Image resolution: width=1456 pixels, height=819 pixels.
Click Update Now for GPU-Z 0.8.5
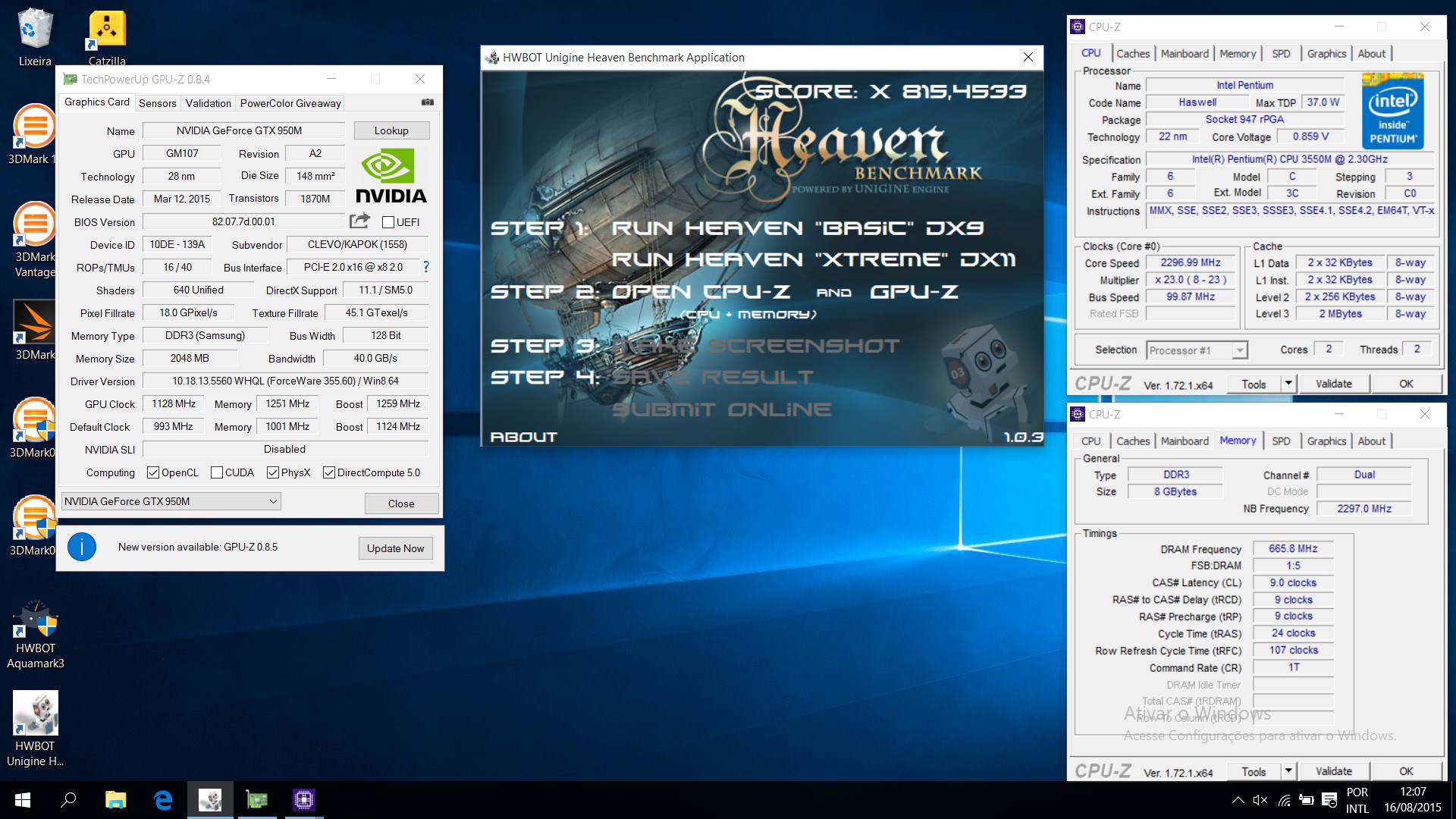(x=395, y=548)
